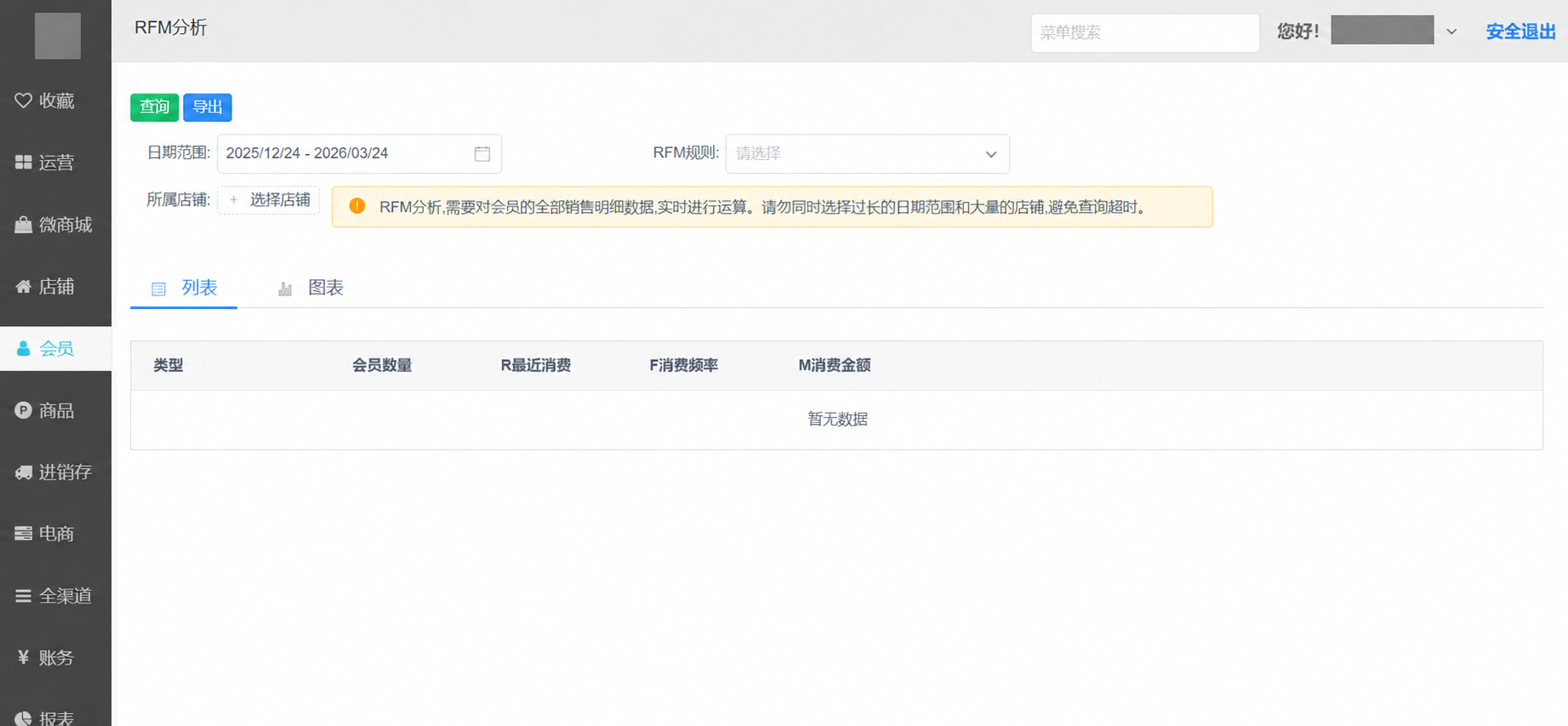Open the 会员 menu in sidebar

point(55,349)
